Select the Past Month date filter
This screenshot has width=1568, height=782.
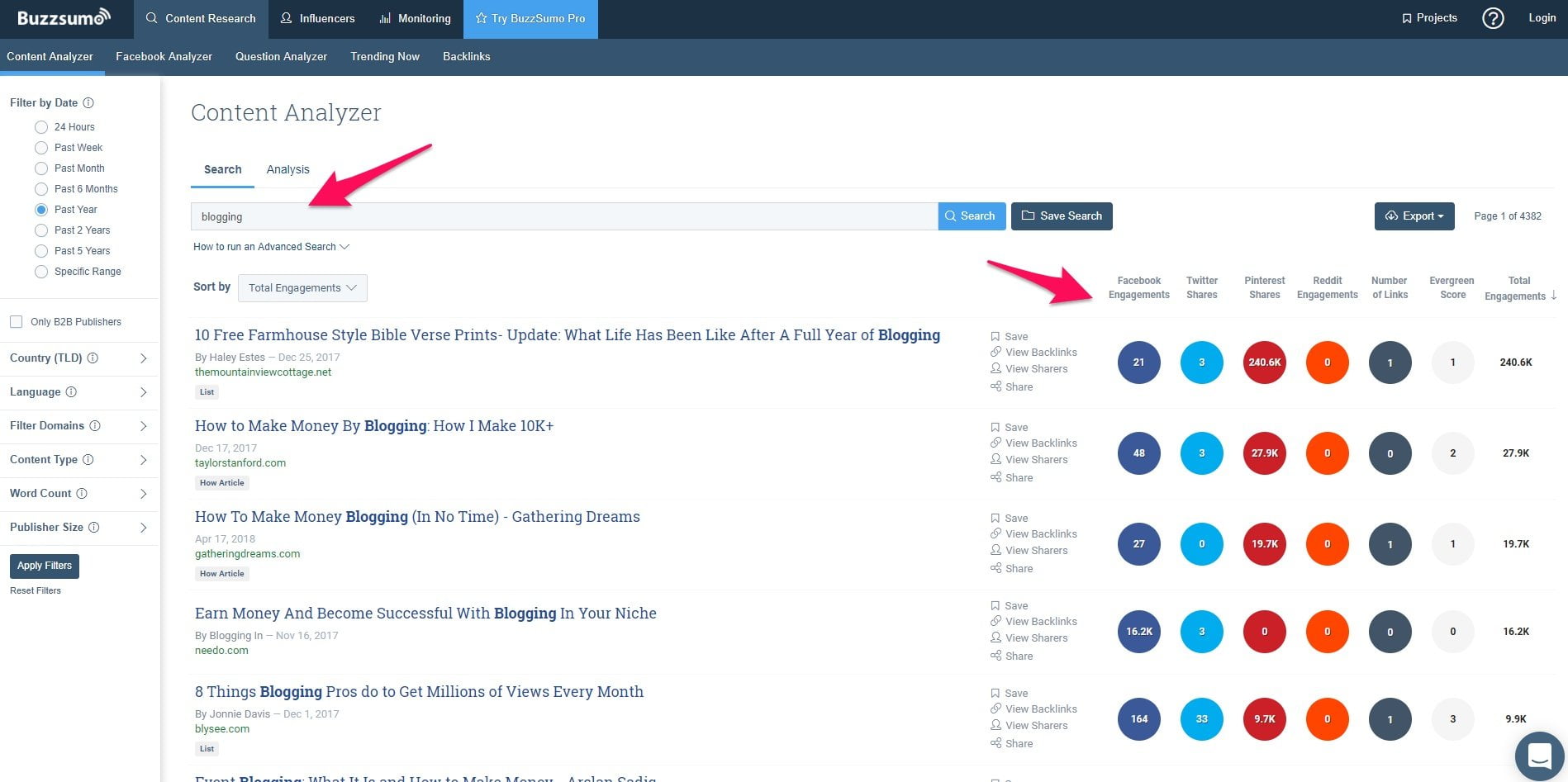[41, 168]
